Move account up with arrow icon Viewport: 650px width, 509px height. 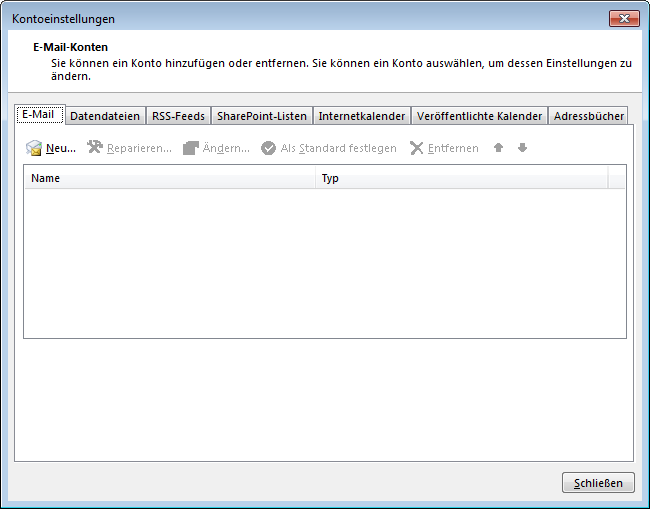[x=498, y=148]
